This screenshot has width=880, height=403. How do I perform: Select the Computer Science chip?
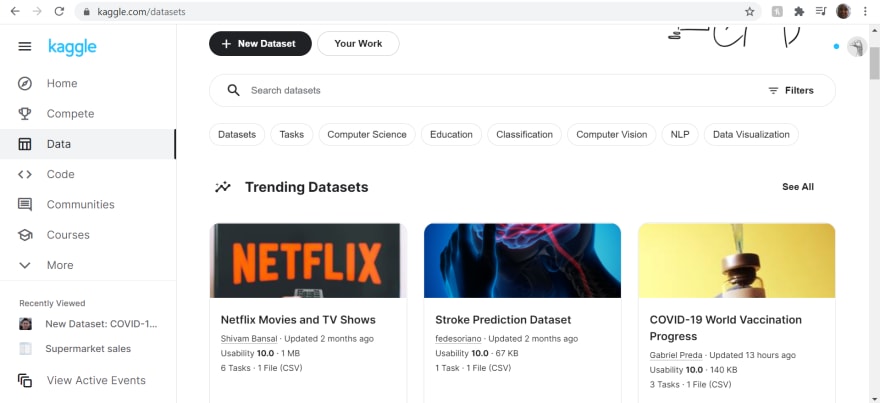(x=367, y=135)
